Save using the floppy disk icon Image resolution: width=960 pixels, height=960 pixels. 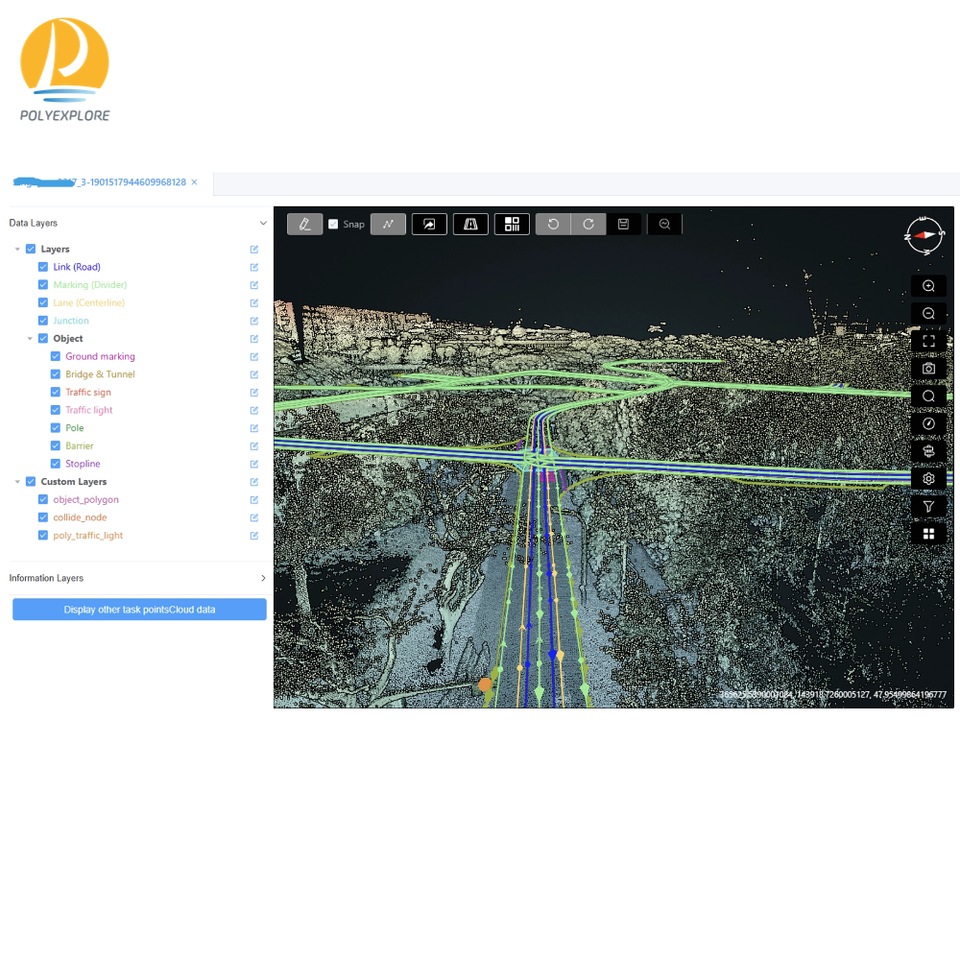623,224
